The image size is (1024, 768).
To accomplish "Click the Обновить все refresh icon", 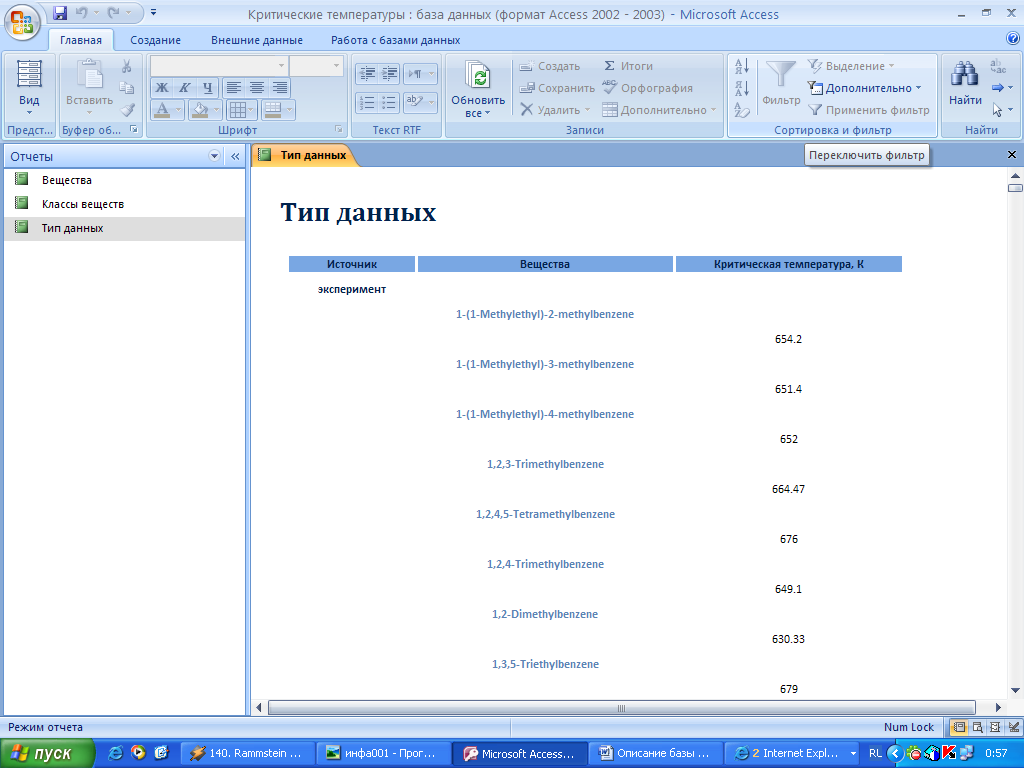I will coord(477,73).
